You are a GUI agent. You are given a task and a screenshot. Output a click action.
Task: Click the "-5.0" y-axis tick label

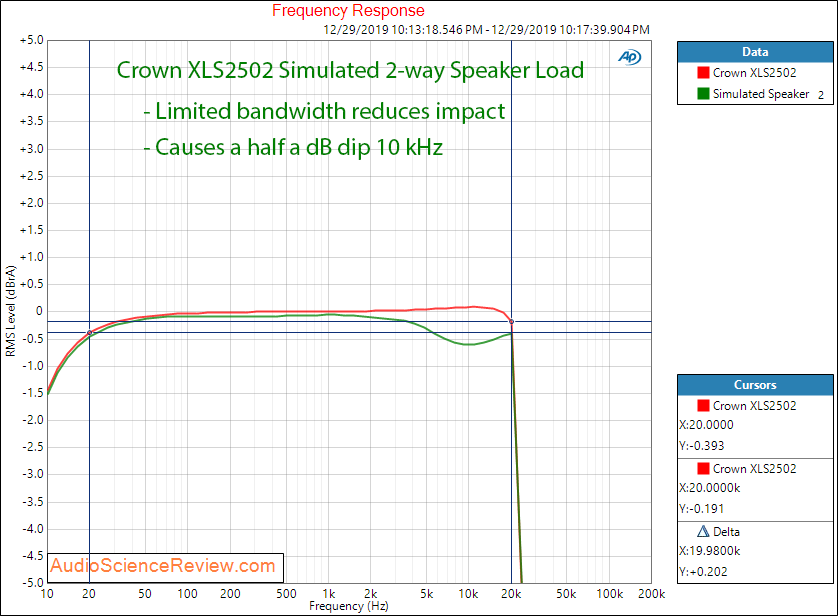(33, 582)
